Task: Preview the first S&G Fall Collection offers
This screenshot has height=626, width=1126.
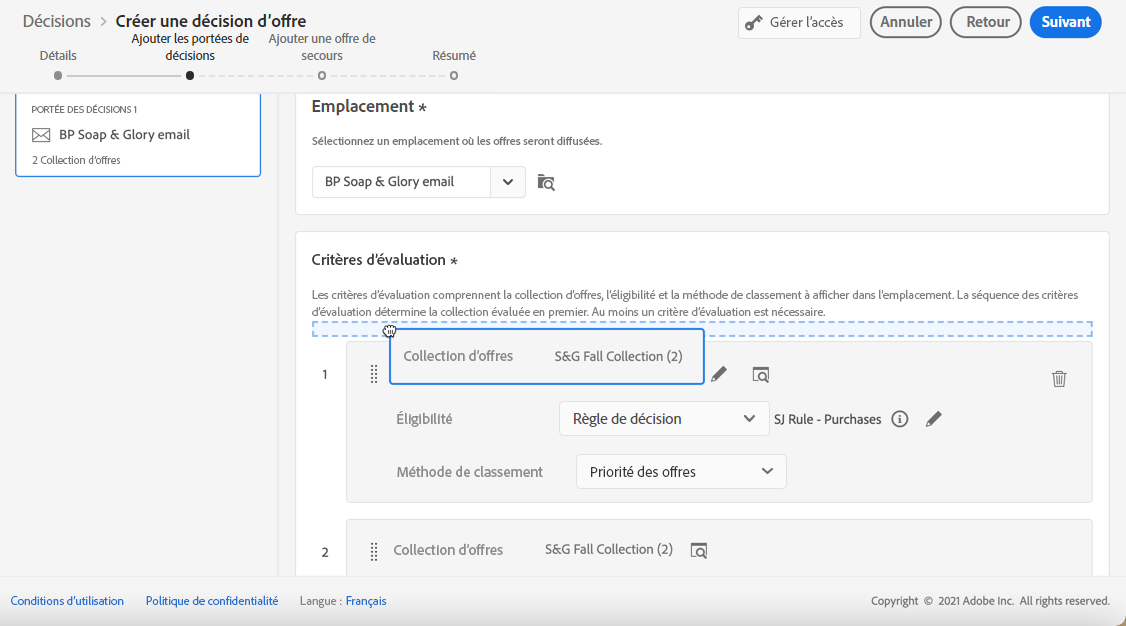Action: coord(761,375)
